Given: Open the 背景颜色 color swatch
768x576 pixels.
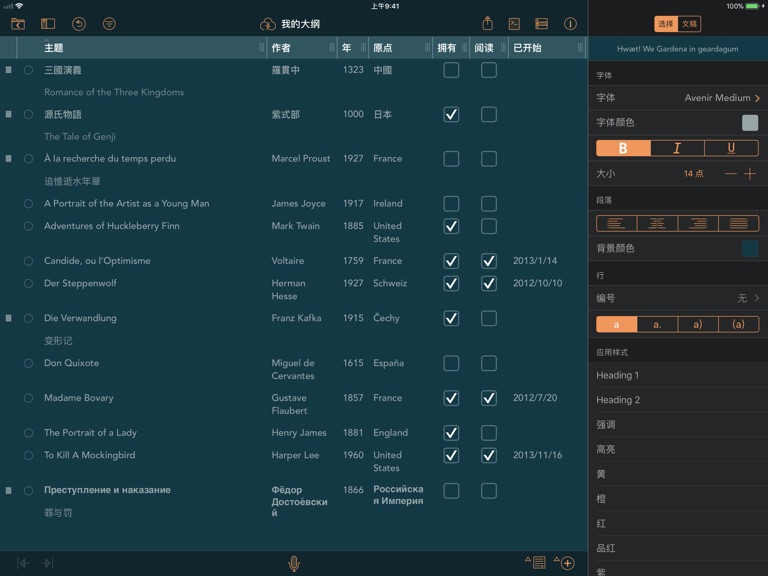Looking at the screenshot, I should click(x=750, y=249).
